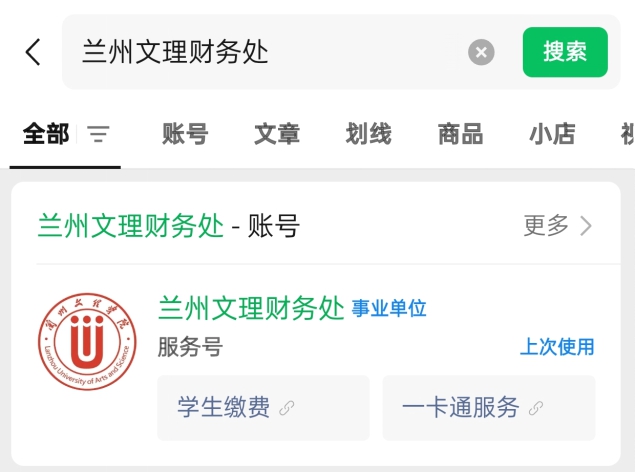Switch to the 小店 tab

tap(552, 134)
